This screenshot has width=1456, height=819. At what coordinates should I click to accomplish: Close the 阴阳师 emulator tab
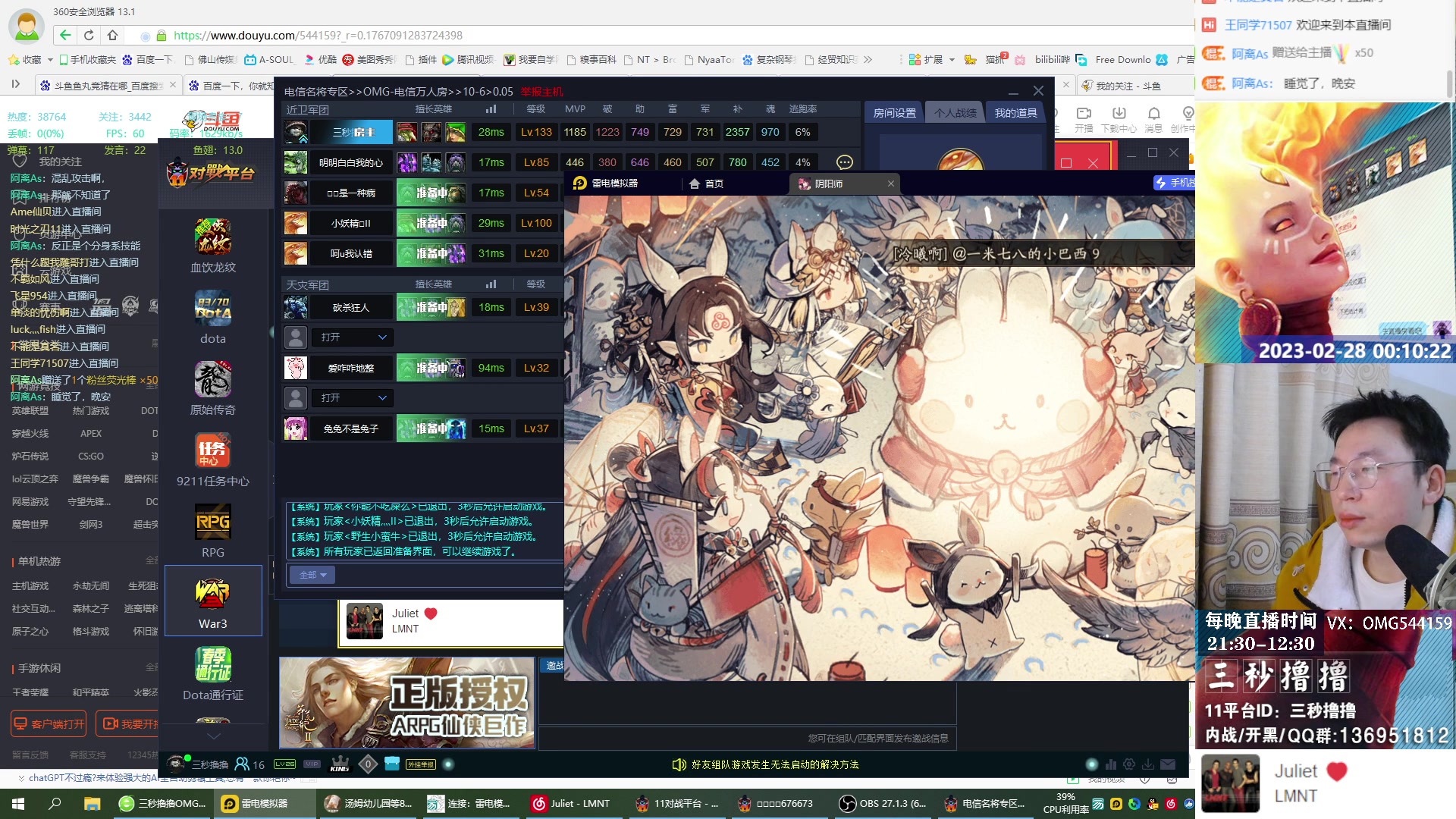click(x=891, y=184)
